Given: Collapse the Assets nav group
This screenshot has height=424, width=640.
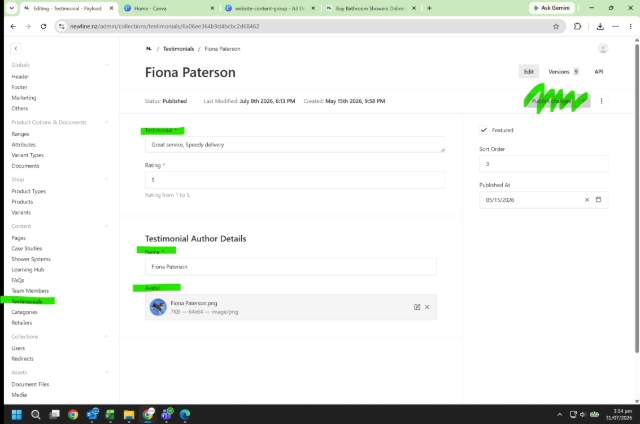Looking at the screenshot, I should tap(107, 372).
